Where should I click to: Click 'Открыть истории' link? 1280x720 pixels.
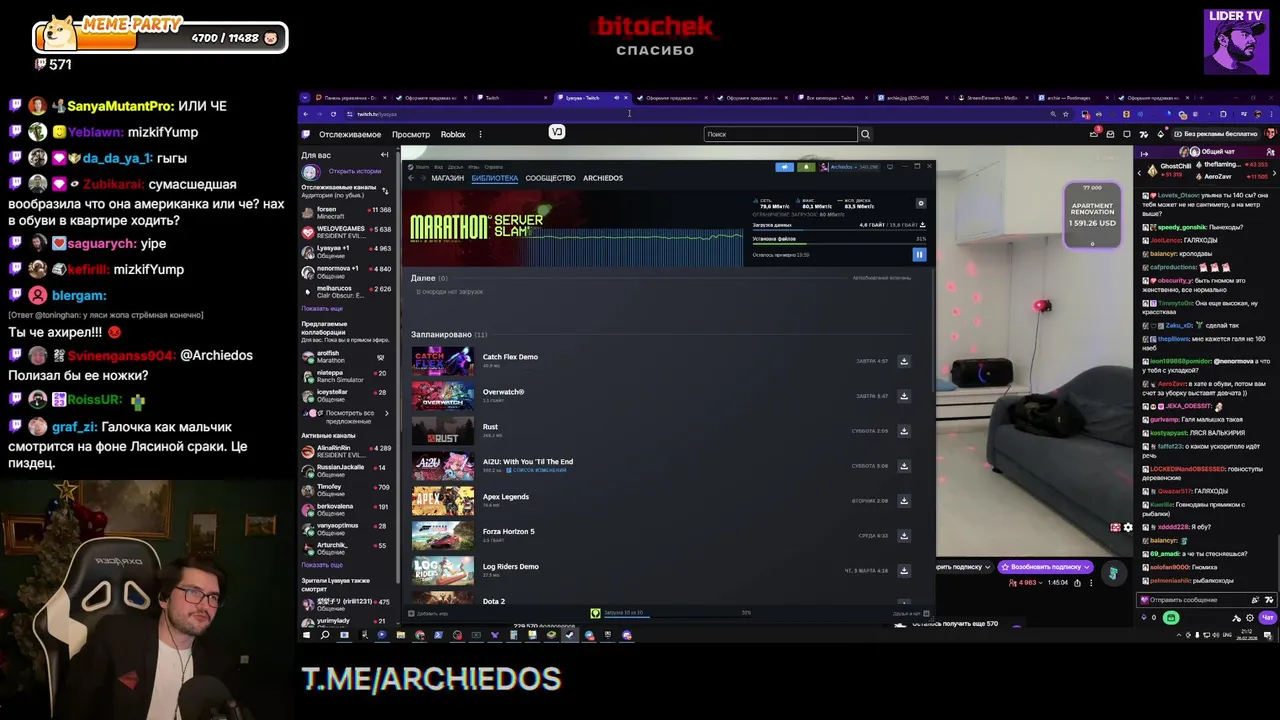355,171
